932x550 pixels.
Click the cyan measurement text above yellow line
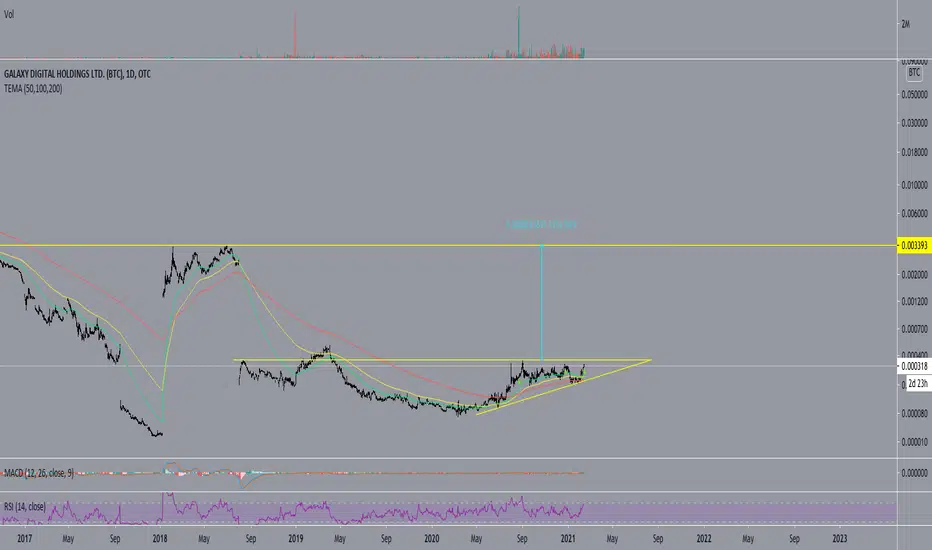point(541,225)
